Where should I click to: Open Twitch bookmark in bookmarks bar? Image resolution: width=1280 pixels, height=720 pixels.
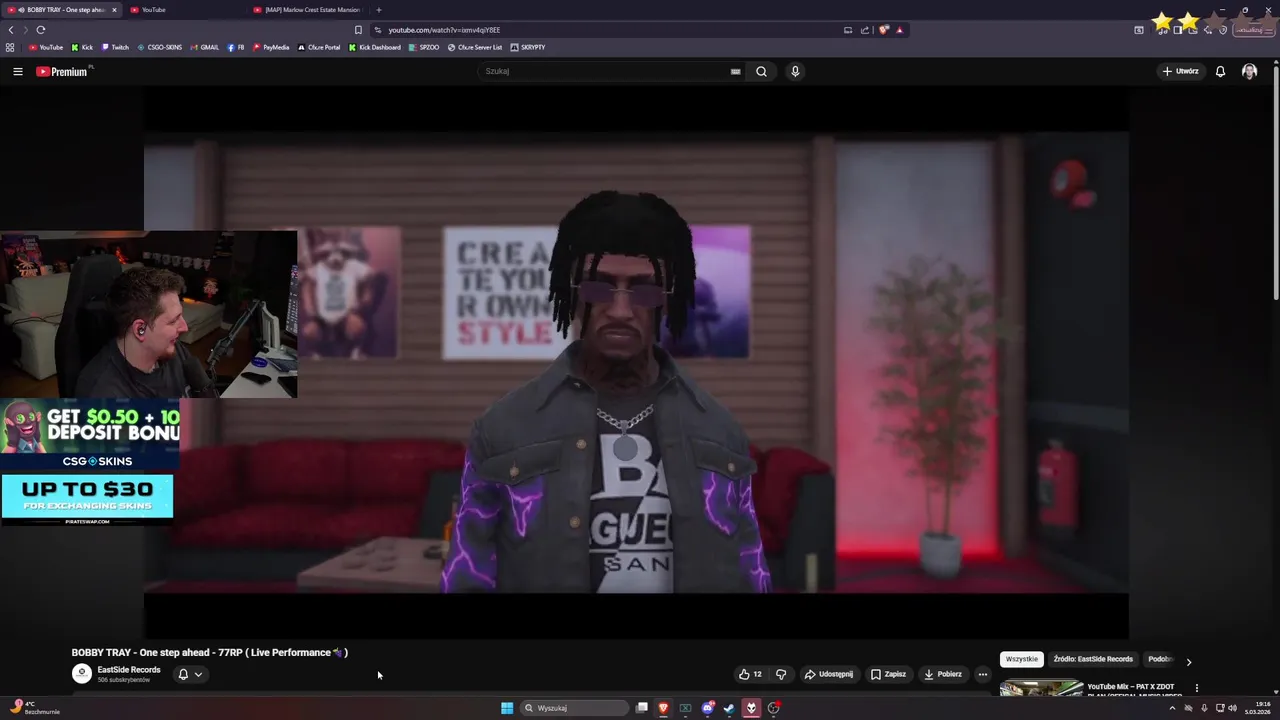(115, 47)
